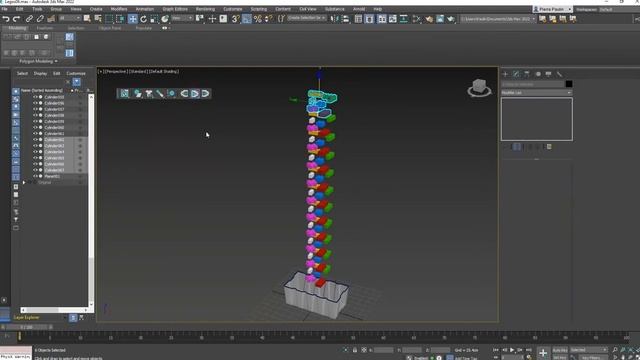The image size is (640, 360).
Task: Open the project path dropdown
Action: 498,19
